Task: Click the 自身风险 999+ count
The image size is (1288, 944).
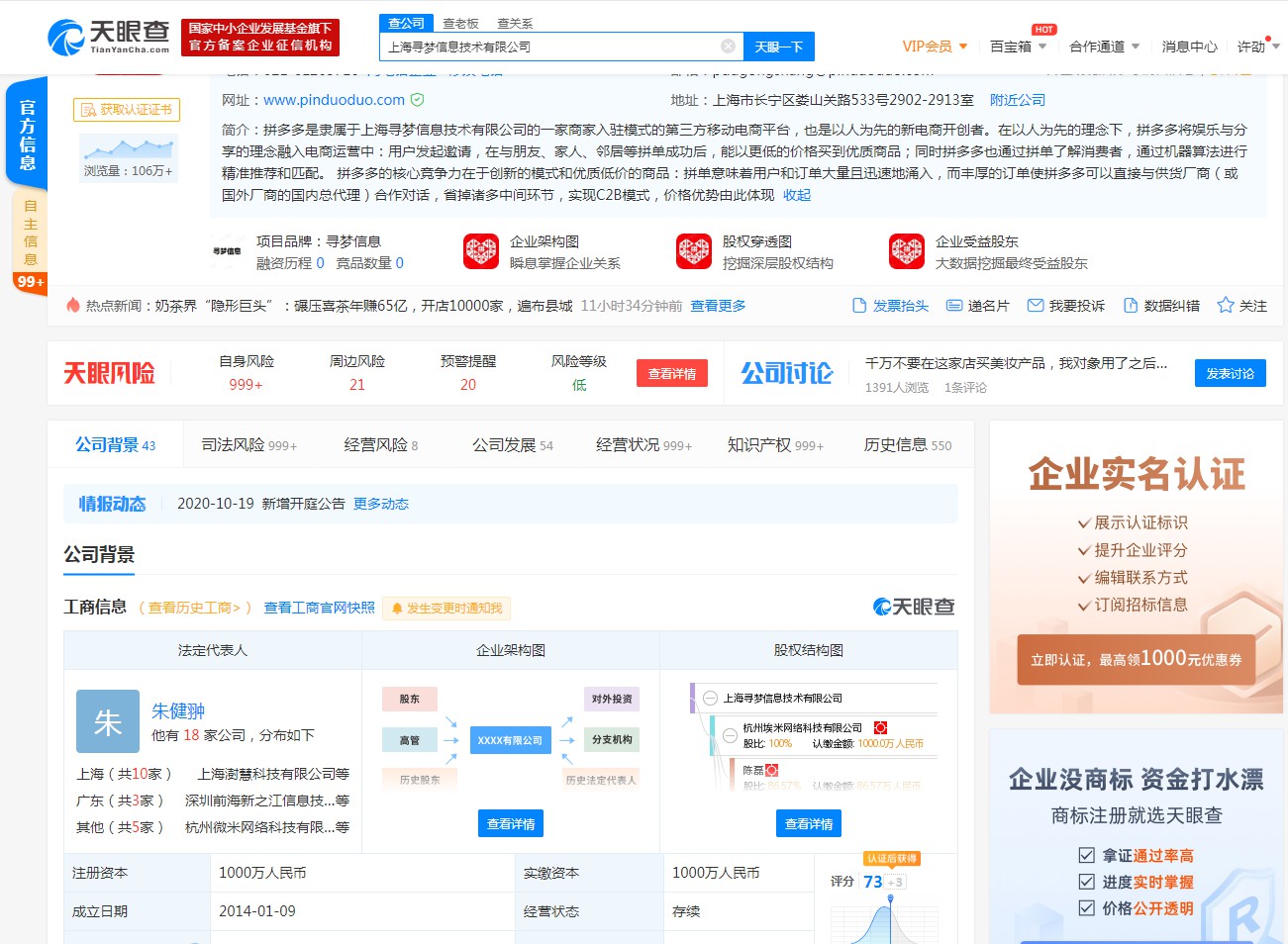Action: coord(246,385)
